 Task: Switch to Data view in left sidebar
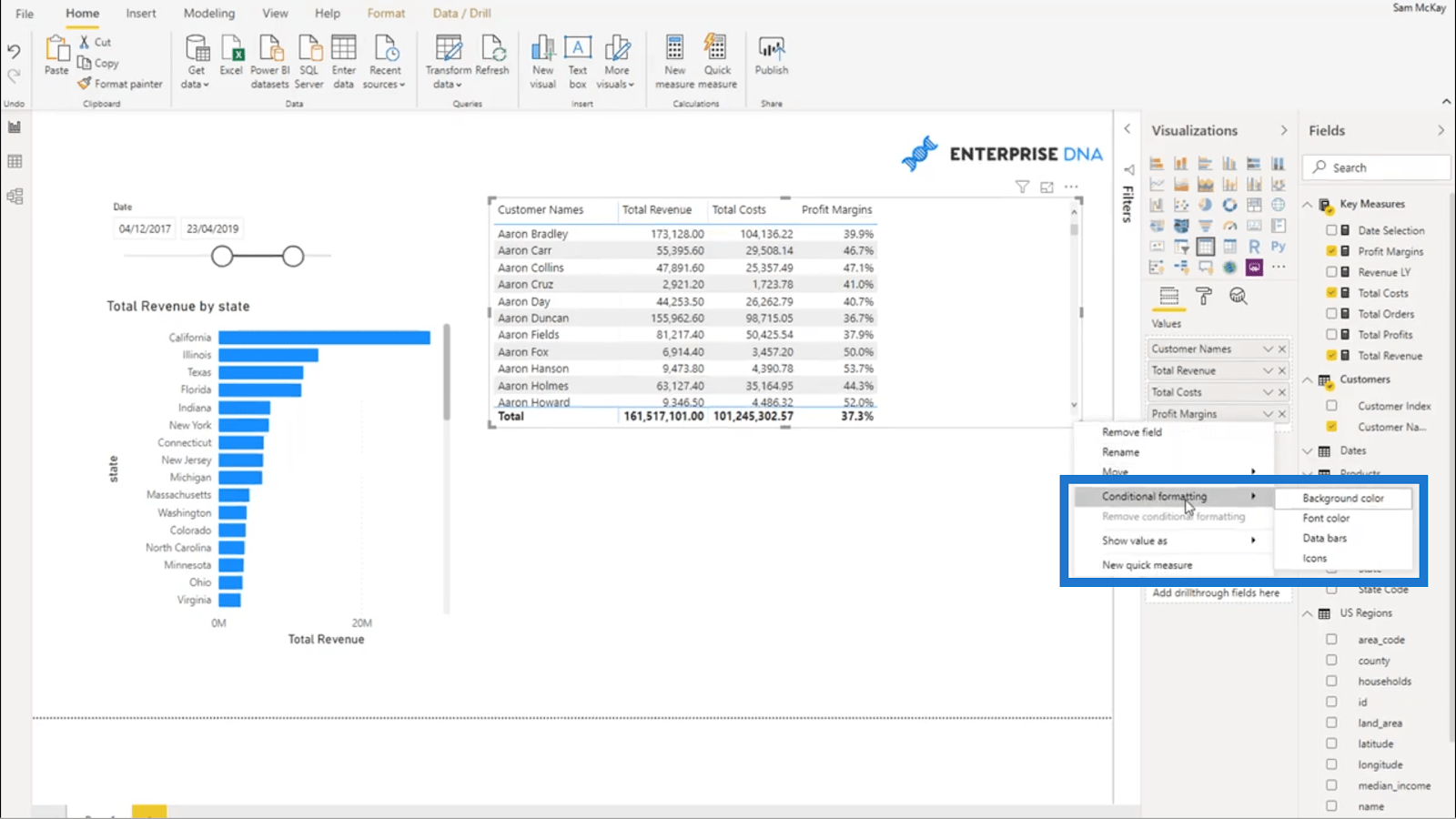[x=15, y=162]
